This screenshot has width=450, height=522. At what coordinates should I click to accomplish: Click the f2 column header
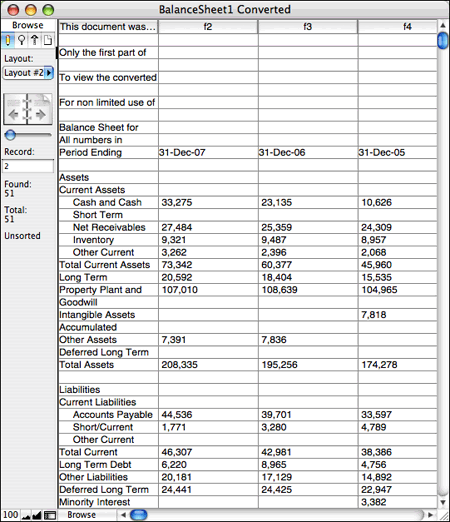(208, 27)
